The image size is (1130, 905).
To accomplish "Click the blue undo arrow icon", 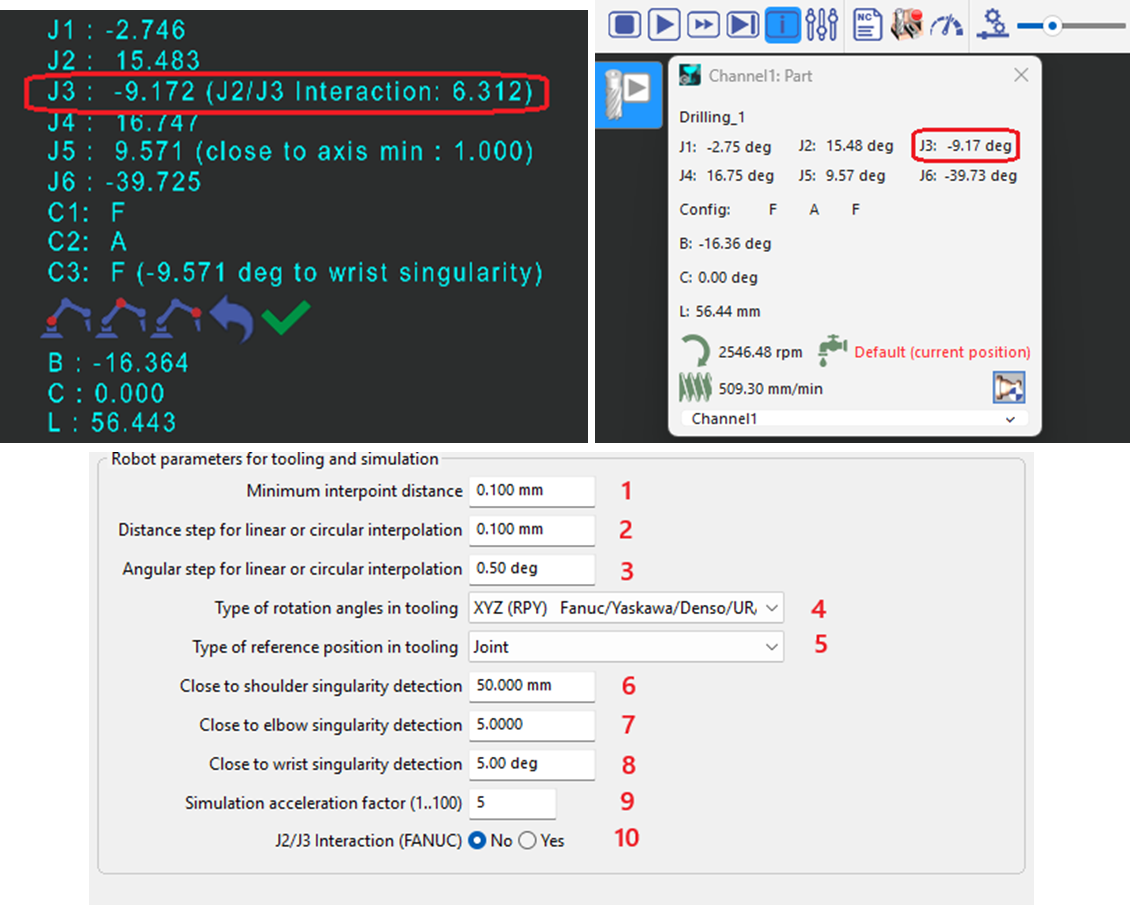I will pos(232,319).
